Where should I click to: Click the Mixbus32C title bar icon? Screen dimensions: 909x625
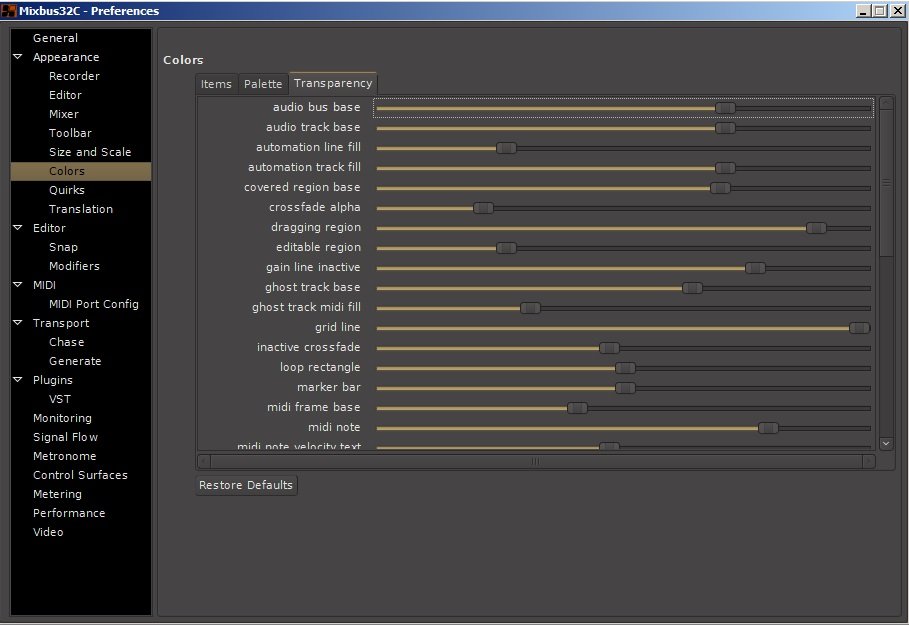[x=9, y=10]
